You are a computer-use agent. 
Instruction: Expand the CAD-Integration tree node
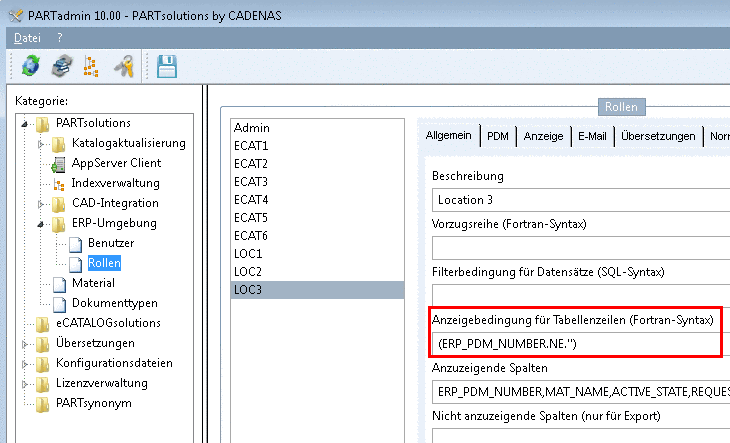click(x=41, y=204)
